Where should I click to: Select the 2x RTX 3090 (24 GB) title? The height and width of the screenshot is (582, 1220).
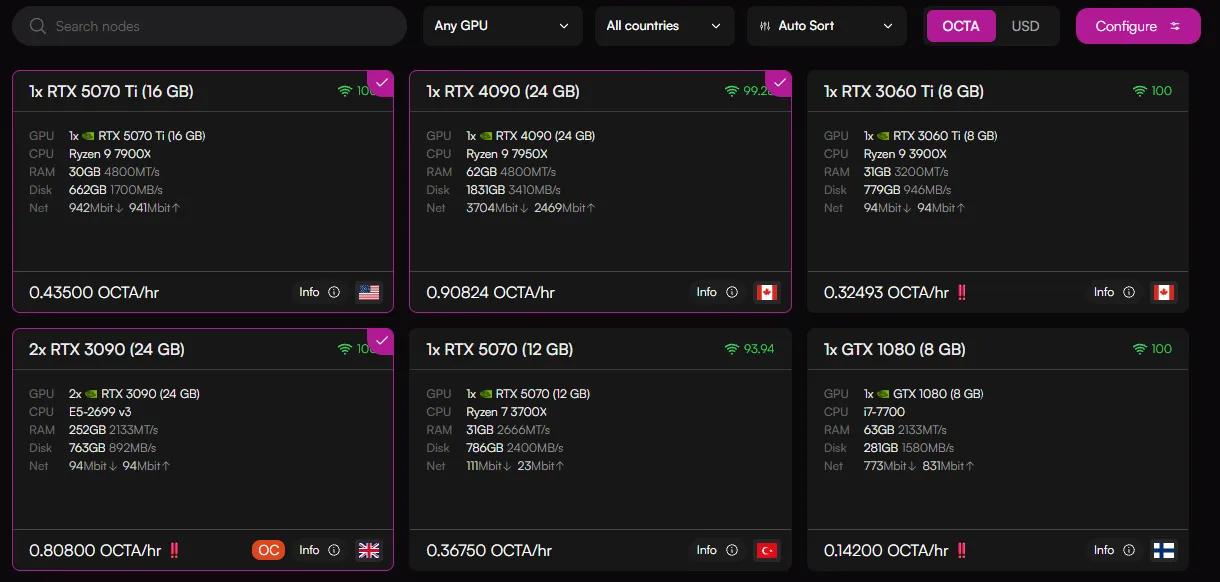click(107, 349)
